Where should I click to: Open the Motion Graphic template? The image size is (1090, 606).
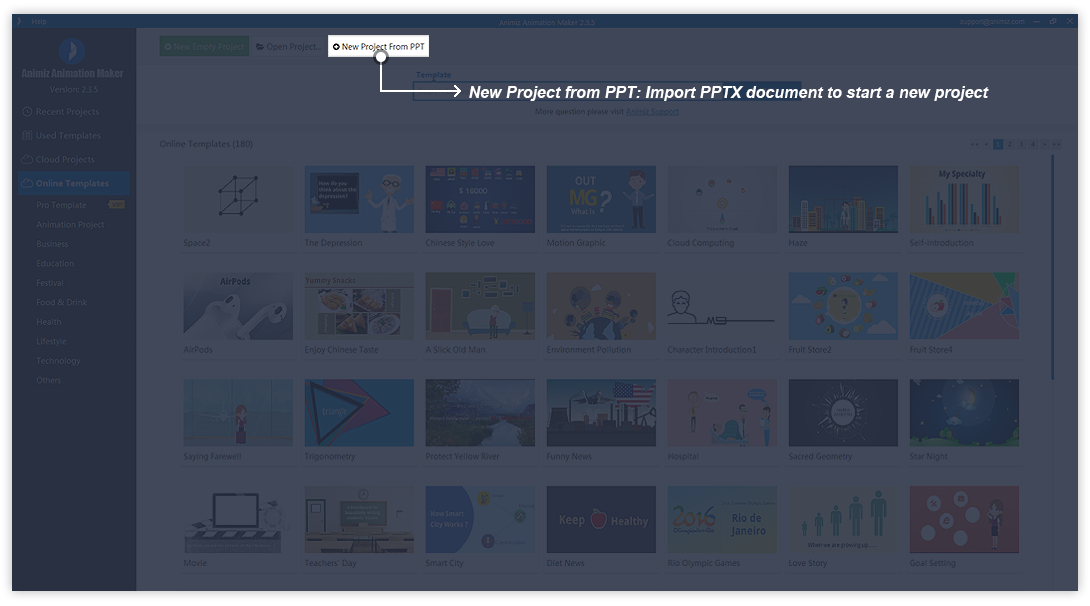click(x=601, y=199)
